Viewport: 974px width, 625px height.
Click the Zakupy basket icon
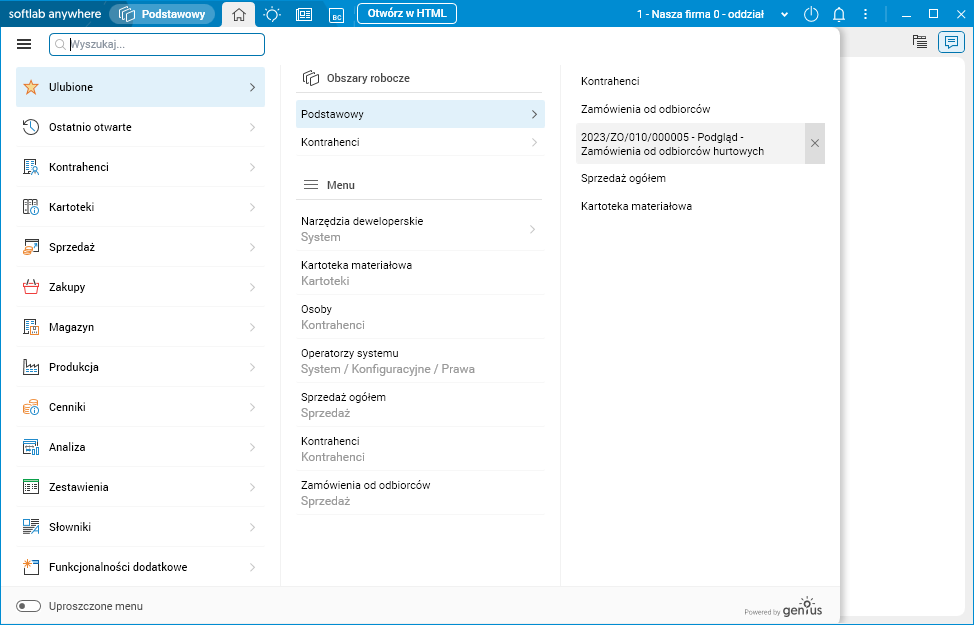[x=30, y=287]
